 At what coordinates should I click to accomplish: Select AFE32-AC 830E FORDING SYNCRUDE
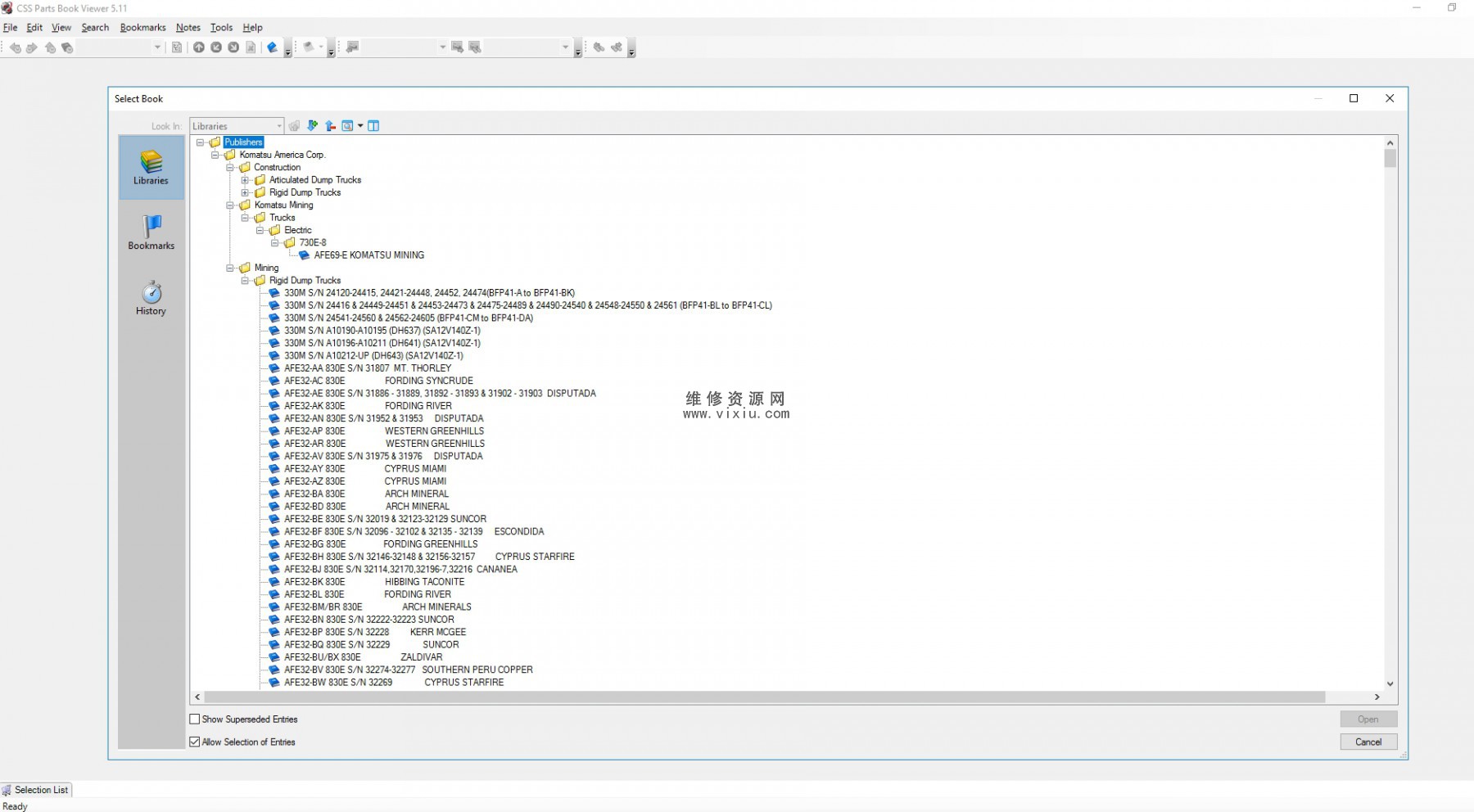(378, 381)
